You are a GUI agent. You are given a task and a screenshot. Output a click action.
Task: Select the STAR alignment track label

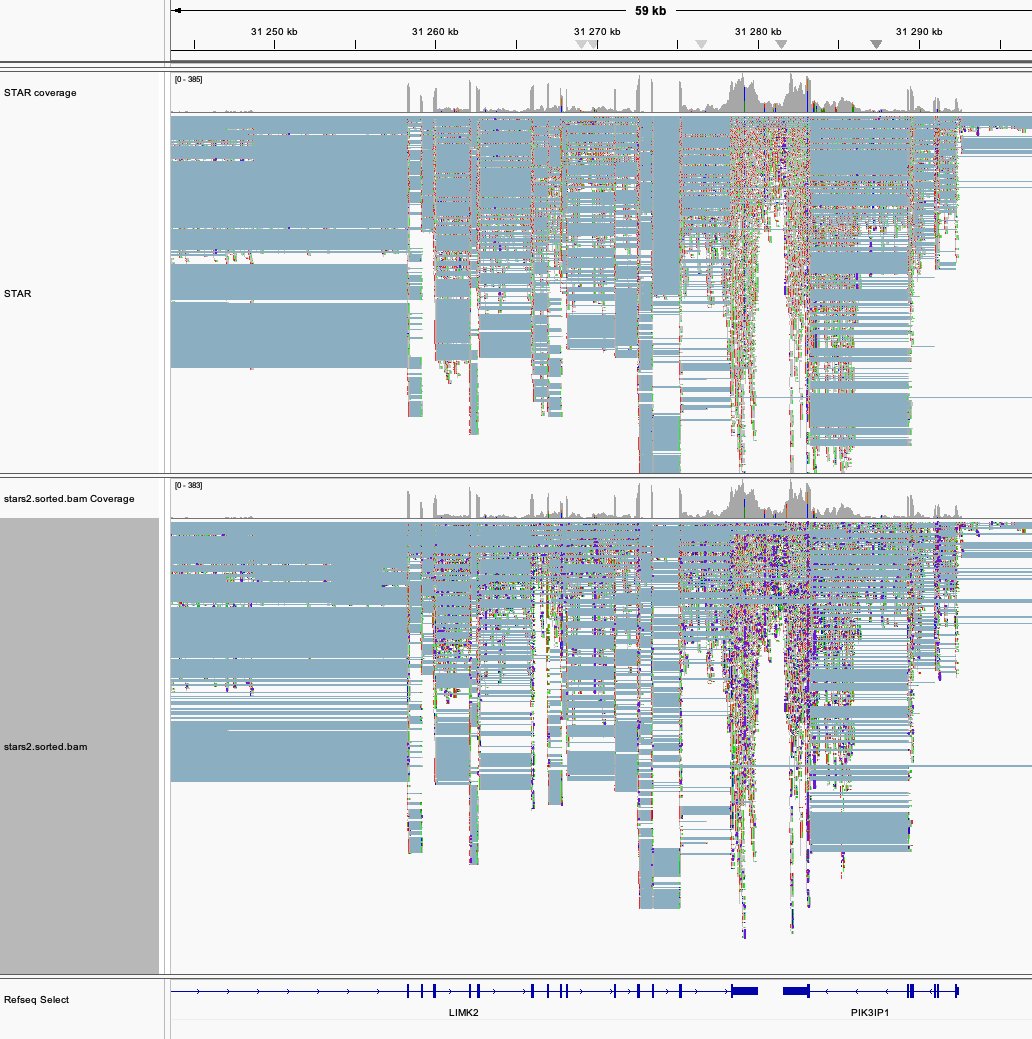click(17, 294)
